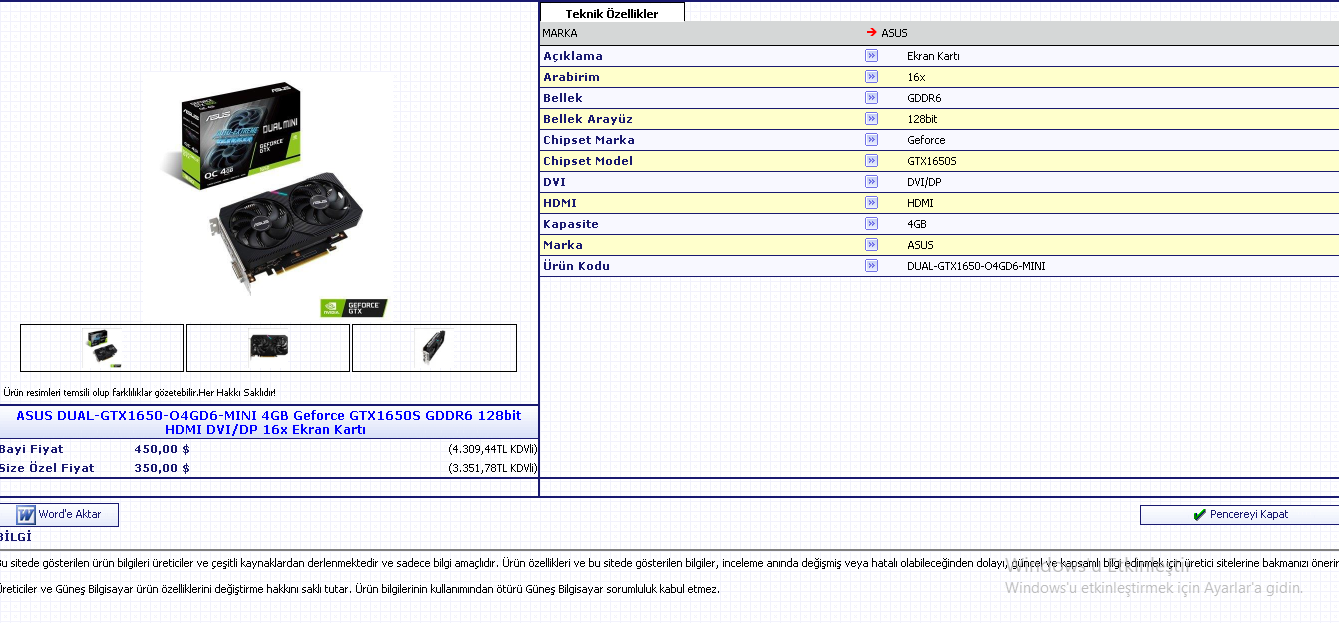
Task: Click the arrow icon in the Bellek Arayüz row
Action: click(871, 119)
